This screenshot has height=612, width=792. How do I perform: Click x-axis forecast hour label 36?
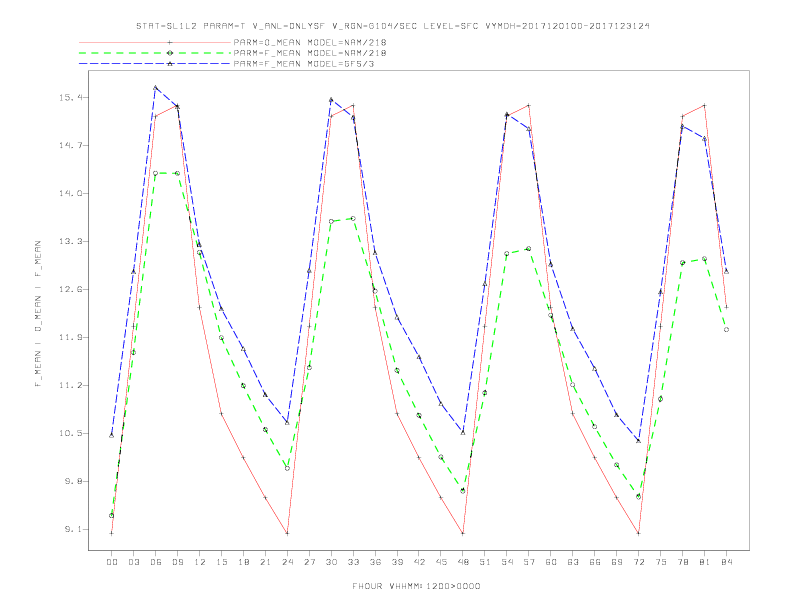coord(375,562)
